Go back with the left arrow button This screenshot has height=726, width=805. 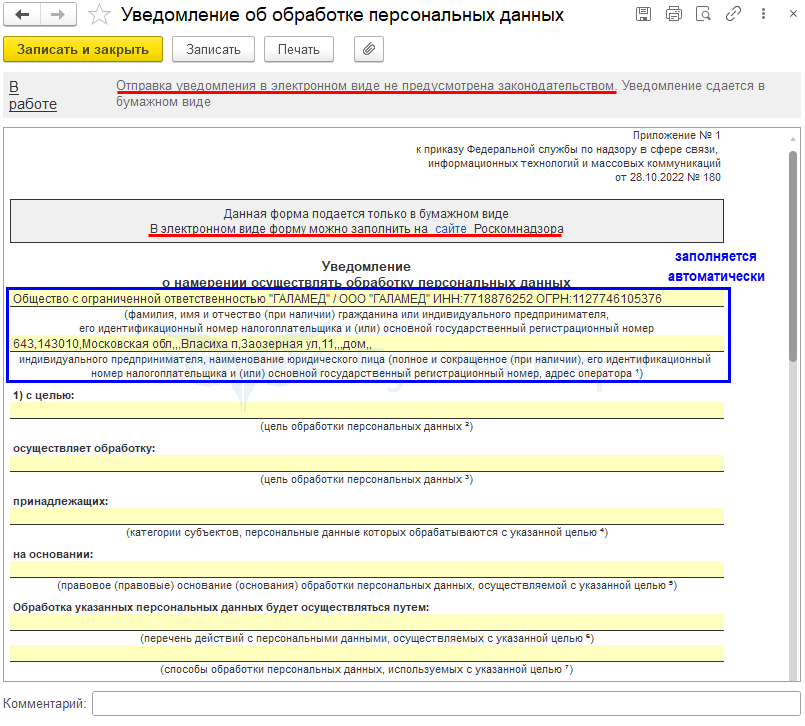point(22,14)
